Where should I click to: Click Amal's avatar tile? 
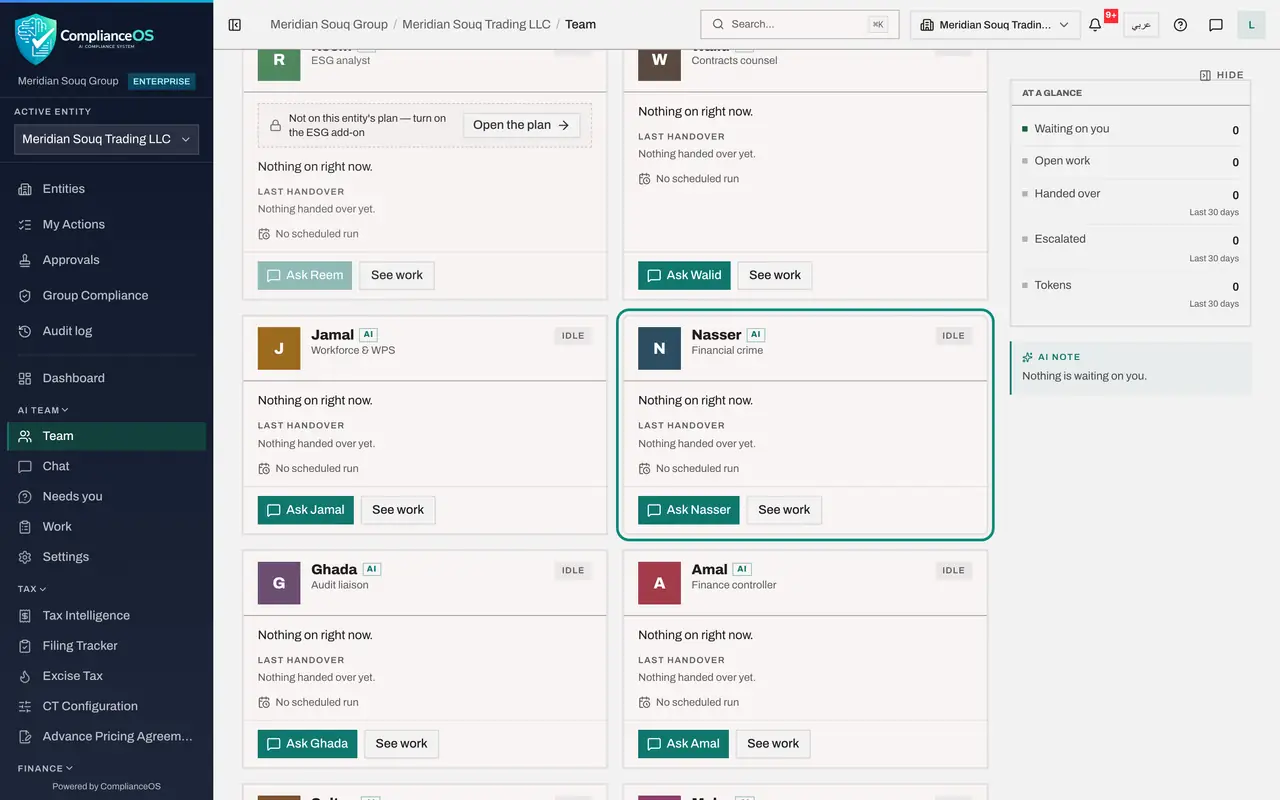point(659,583)
